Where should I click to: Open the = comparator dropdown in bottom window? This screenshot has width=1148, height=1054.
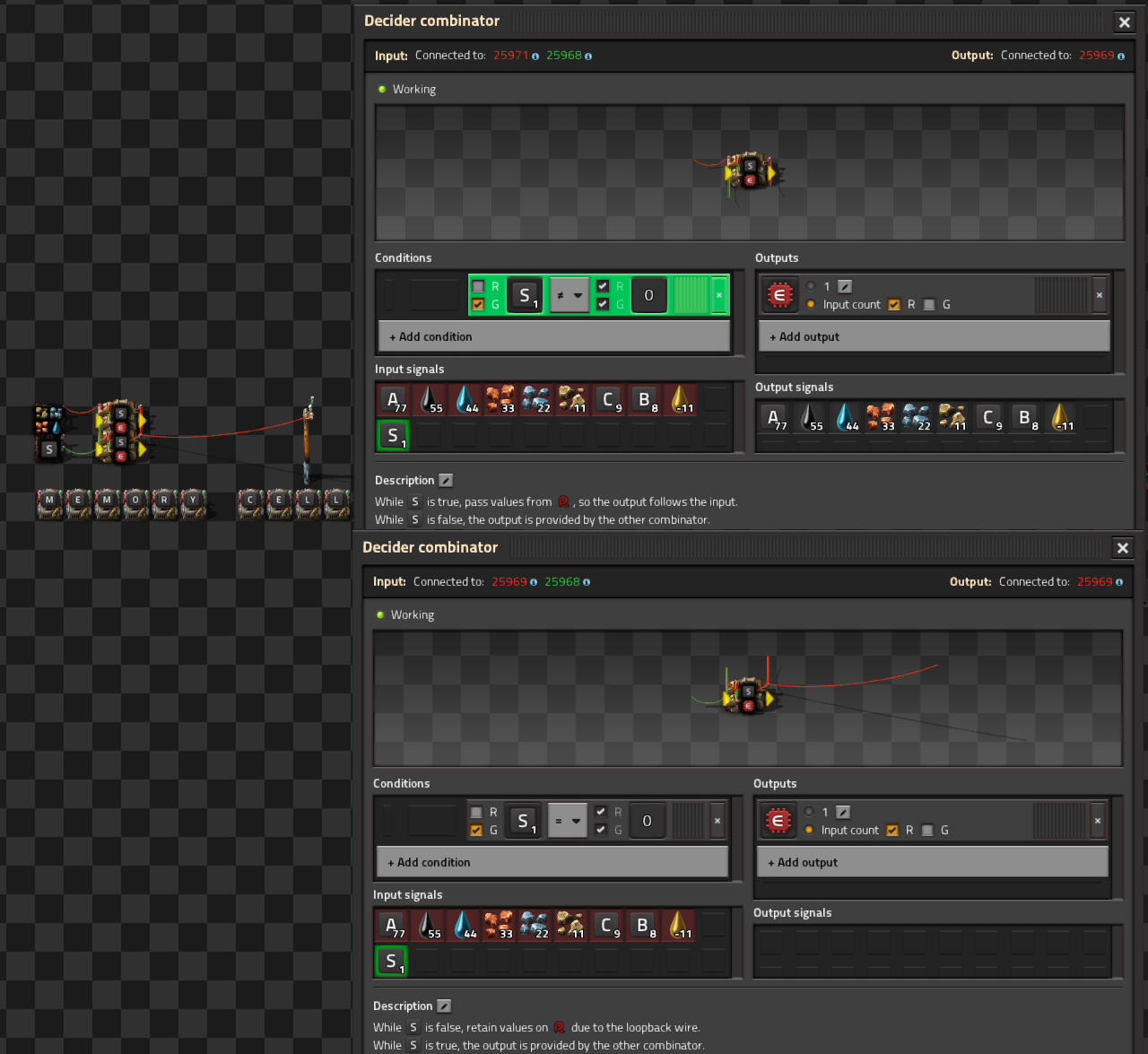(x=568, y=821)
